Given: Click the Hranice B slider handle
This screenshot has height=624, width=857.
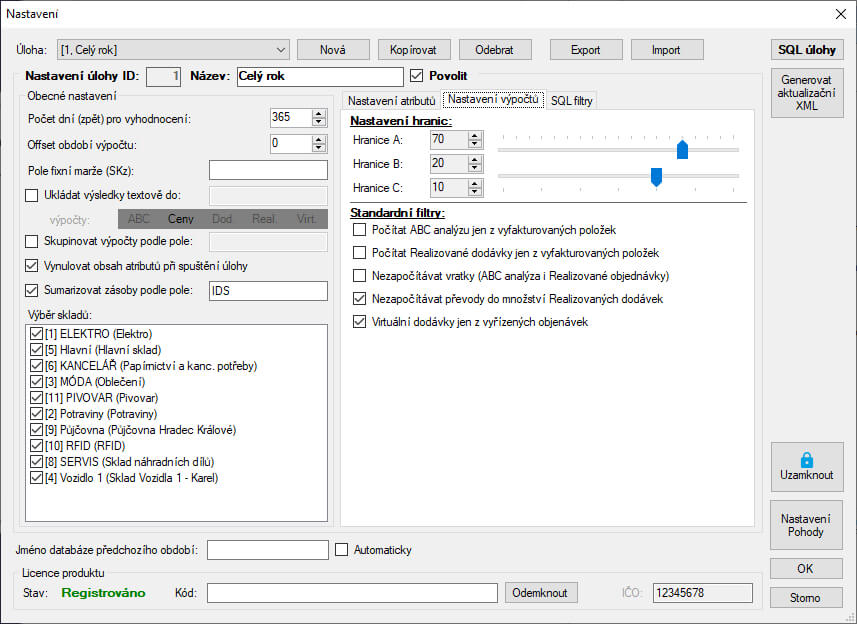Looking at the screenshot, I should (x=656, y=177).
